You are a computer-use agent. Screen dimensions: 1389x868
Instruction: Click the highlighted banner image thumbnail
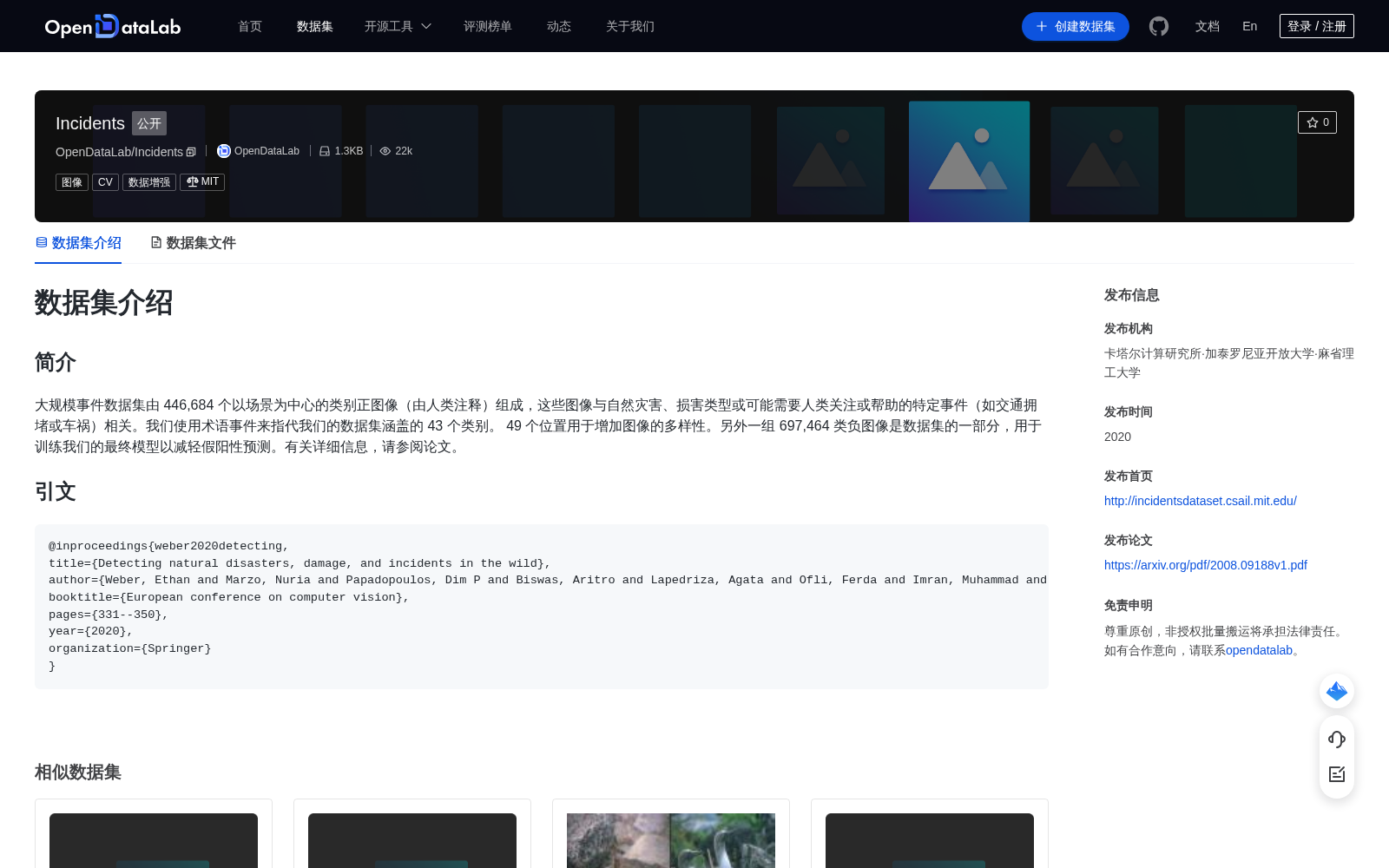pos(969,161)
